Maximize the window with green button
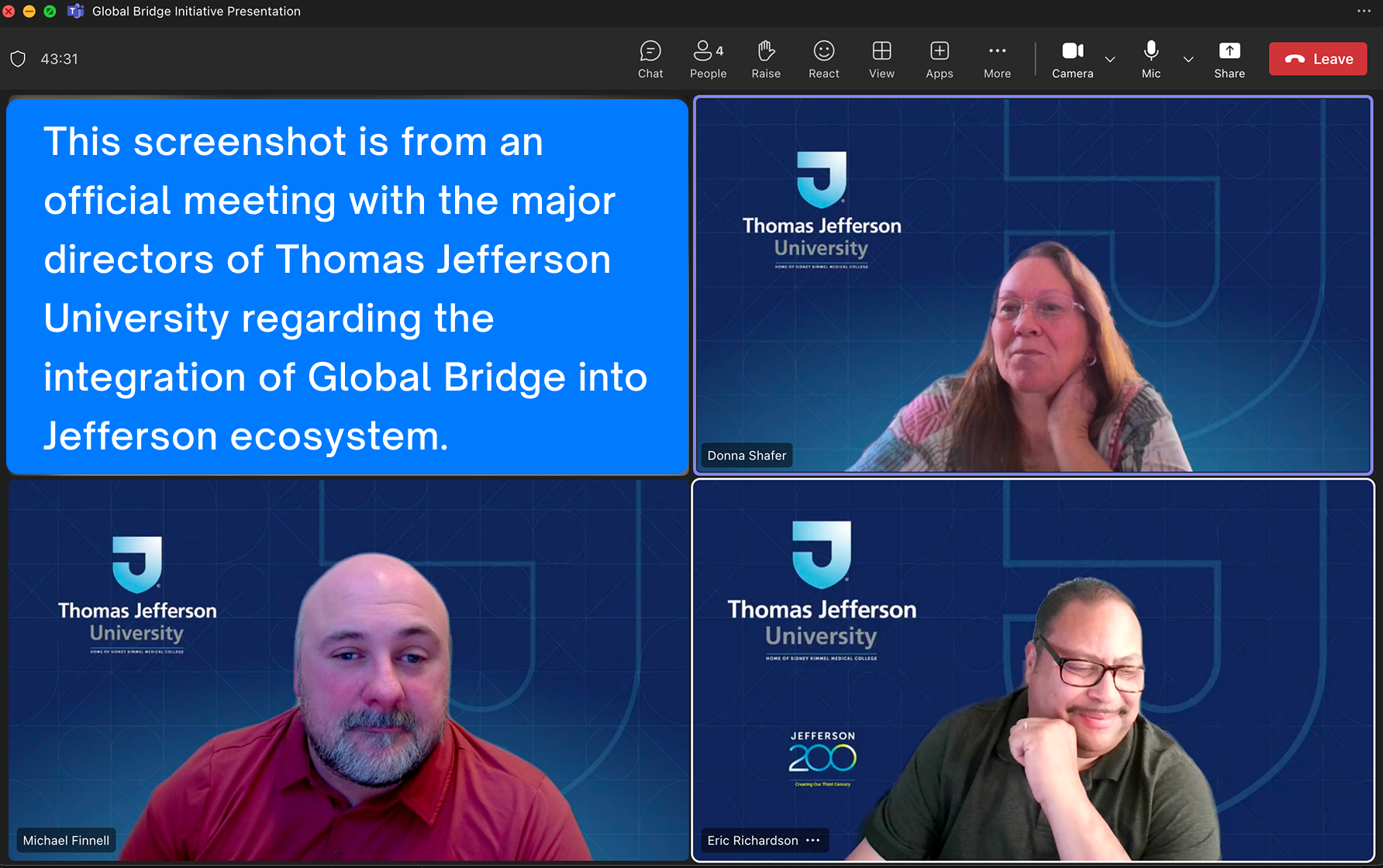 [x=50, y=11]
